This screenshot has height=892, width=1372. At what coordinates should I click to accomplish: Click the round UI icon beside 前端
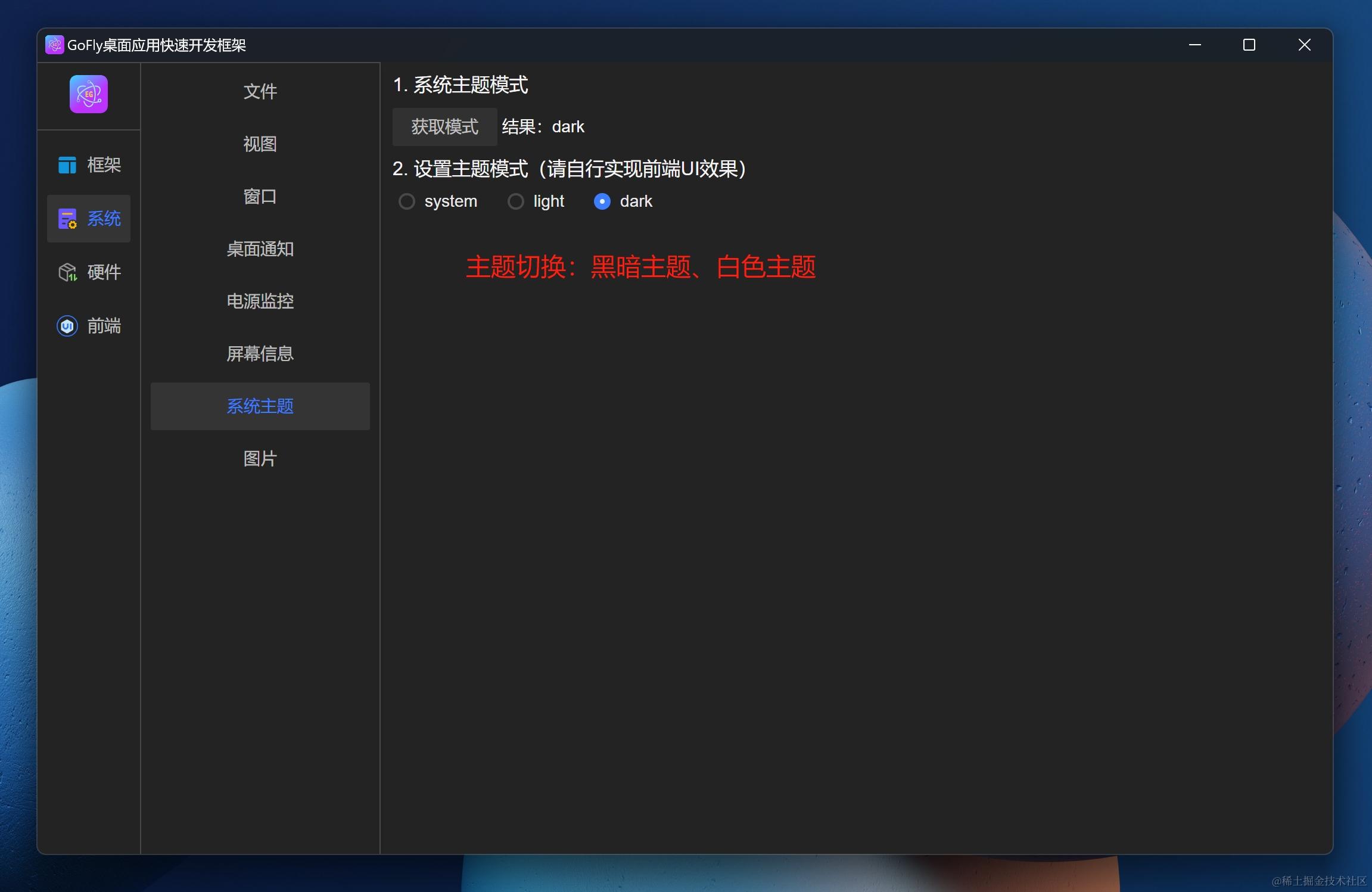point(67,326)
